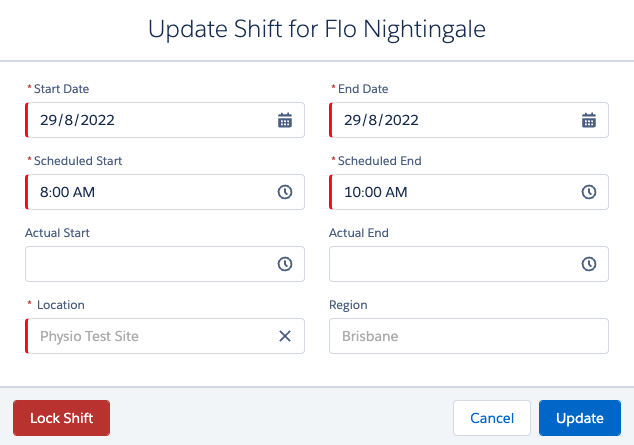Image resolution: width=634 pixels, height=445 pixels.
Task: Focus the End Date field showing 29/8/2022
Action: coord(469,120)
